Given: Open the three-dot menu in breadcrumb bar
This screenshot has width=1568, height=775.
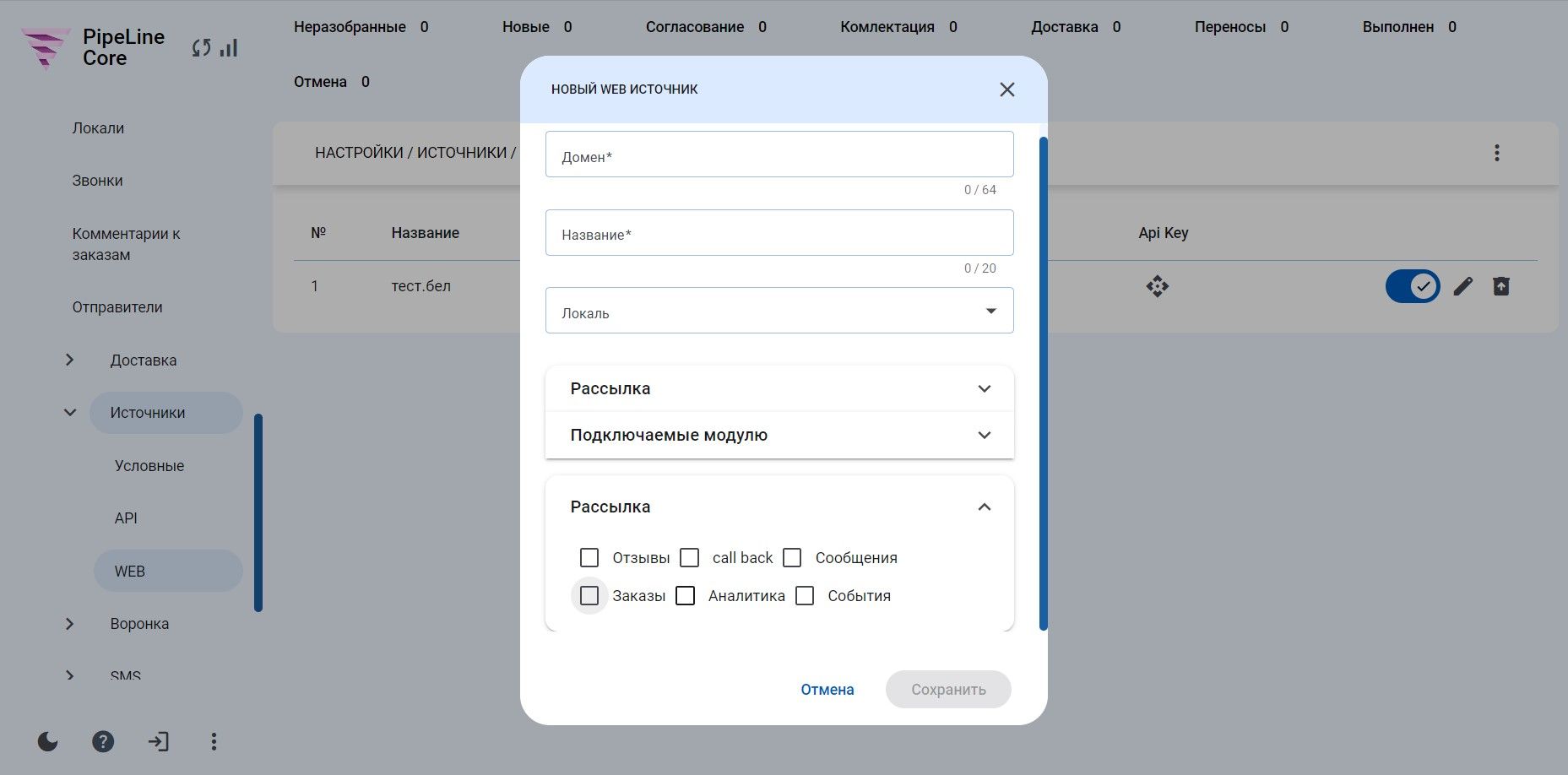Looking at the screenshot, I should pyautogui.click(x=1496, y=153).
